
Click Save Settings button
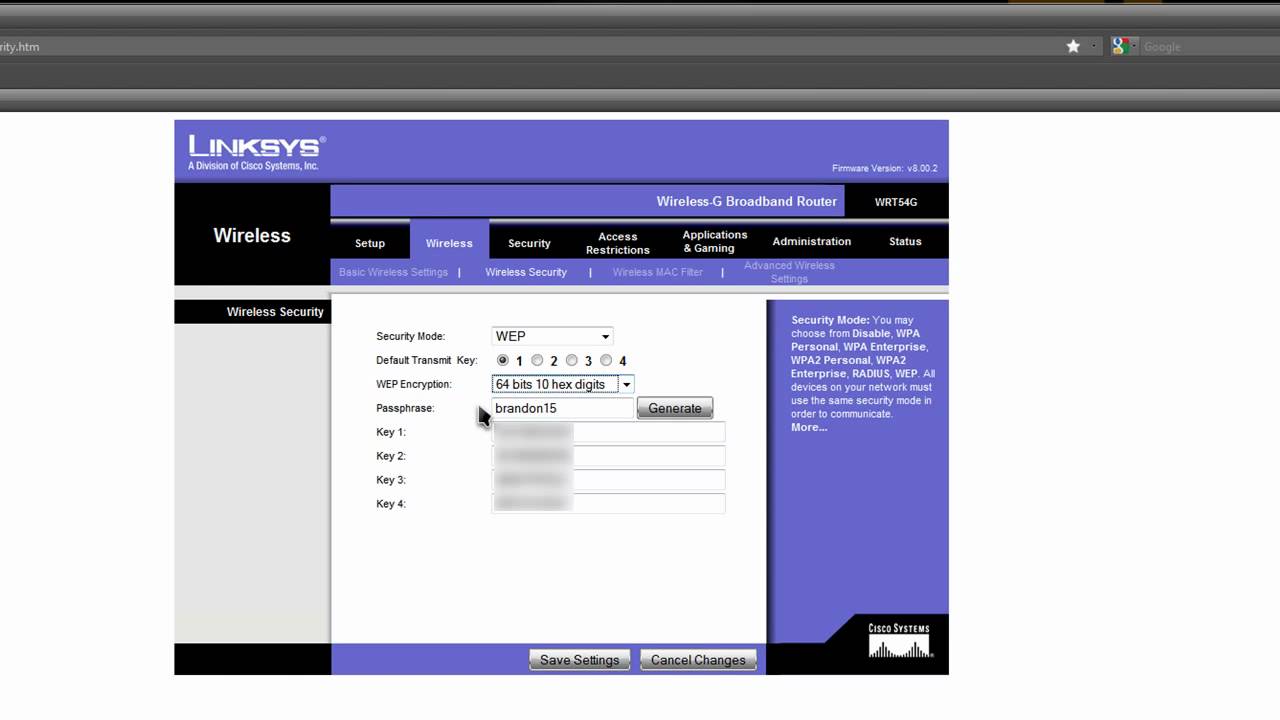tap(580, 660)
